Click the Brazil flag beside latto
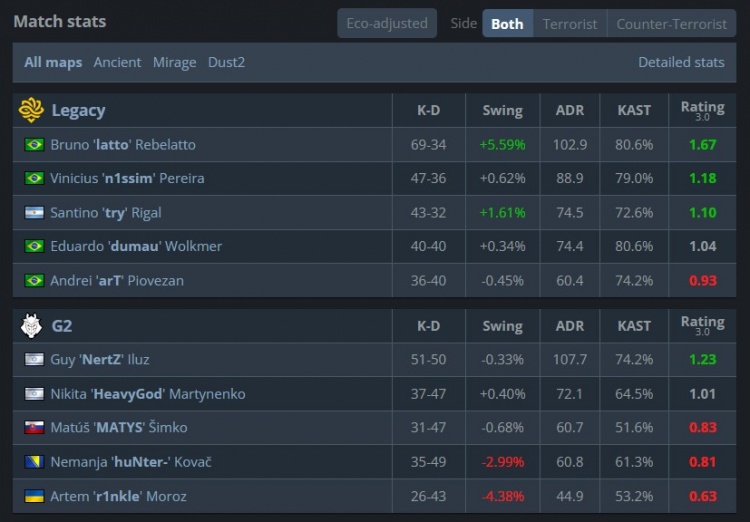This screenshot has width=750, height=522. point(34,144)
